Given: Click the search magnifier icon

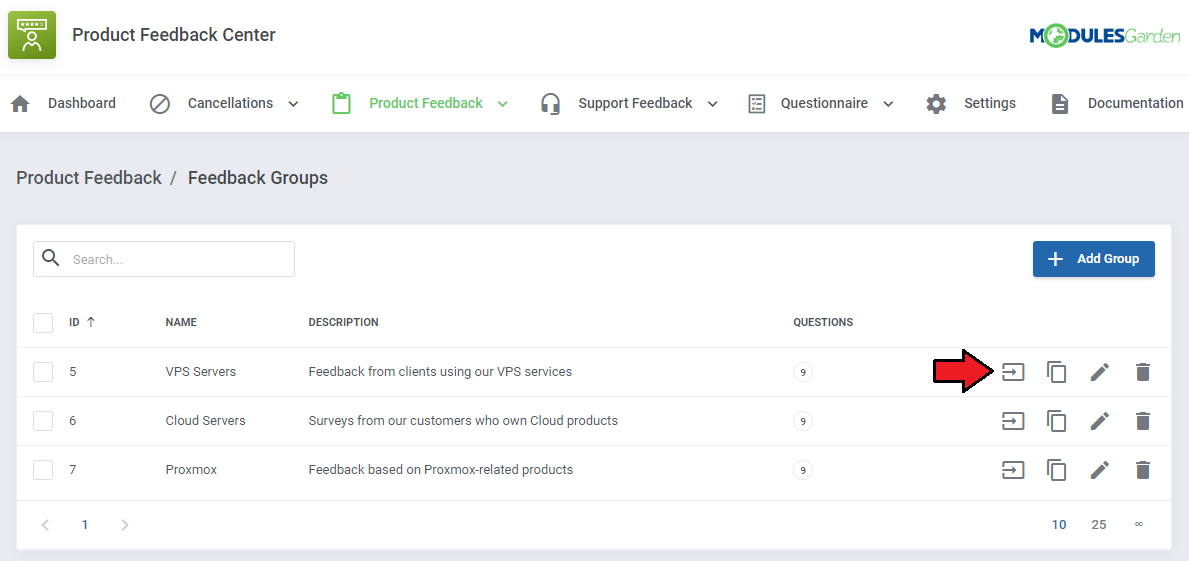Looking at the screenshot, I should coord(51,259).
